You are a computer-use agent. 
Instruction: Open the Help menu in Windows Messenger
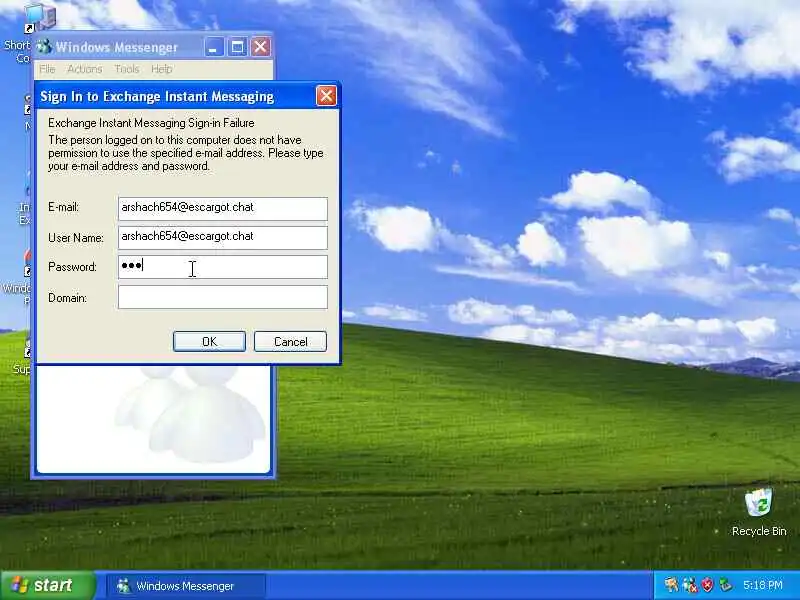161,69
